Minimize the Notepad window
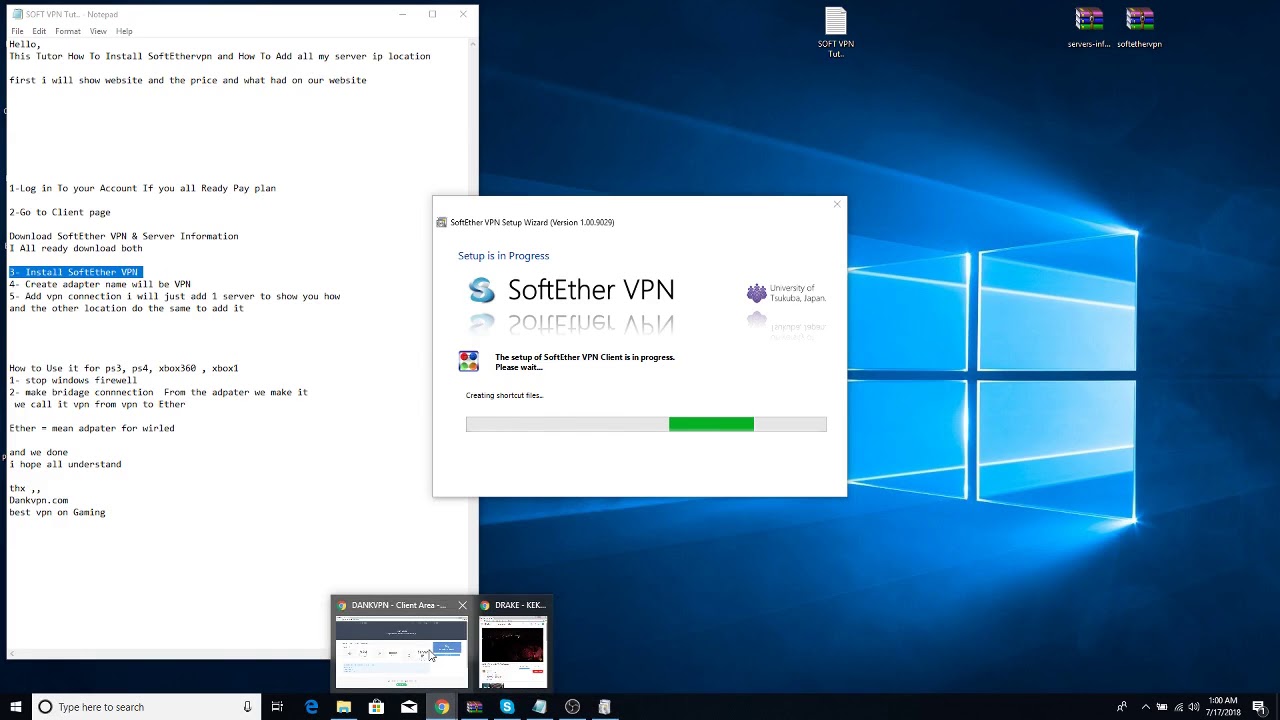This screenshot has width=1280, height=720. click(402, 14)
